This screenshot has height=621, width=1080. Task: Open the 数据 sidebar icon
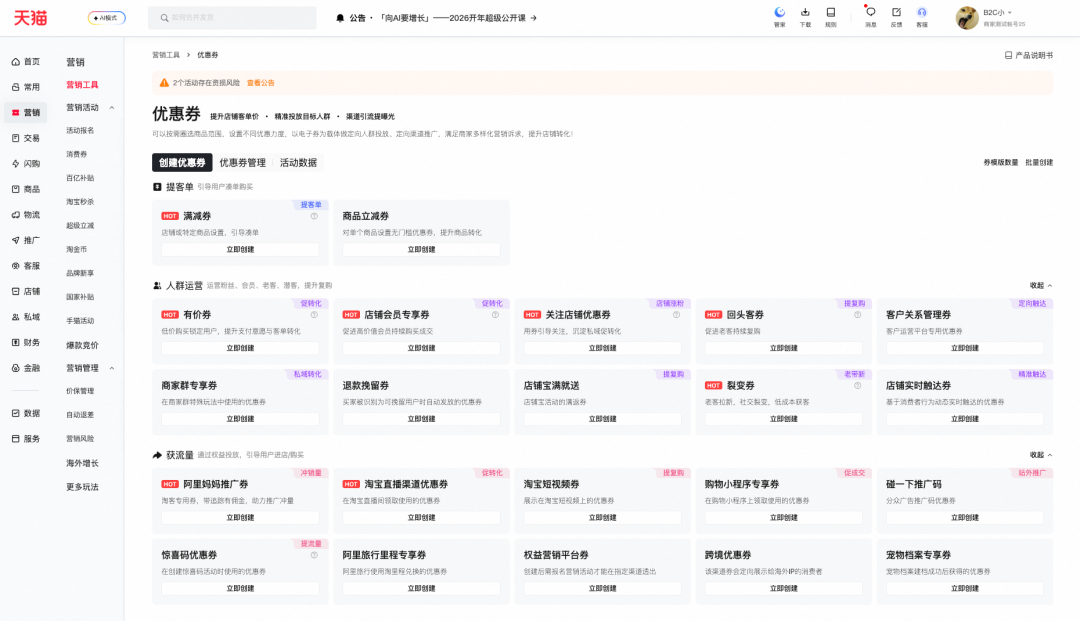[x=25, y=413]
